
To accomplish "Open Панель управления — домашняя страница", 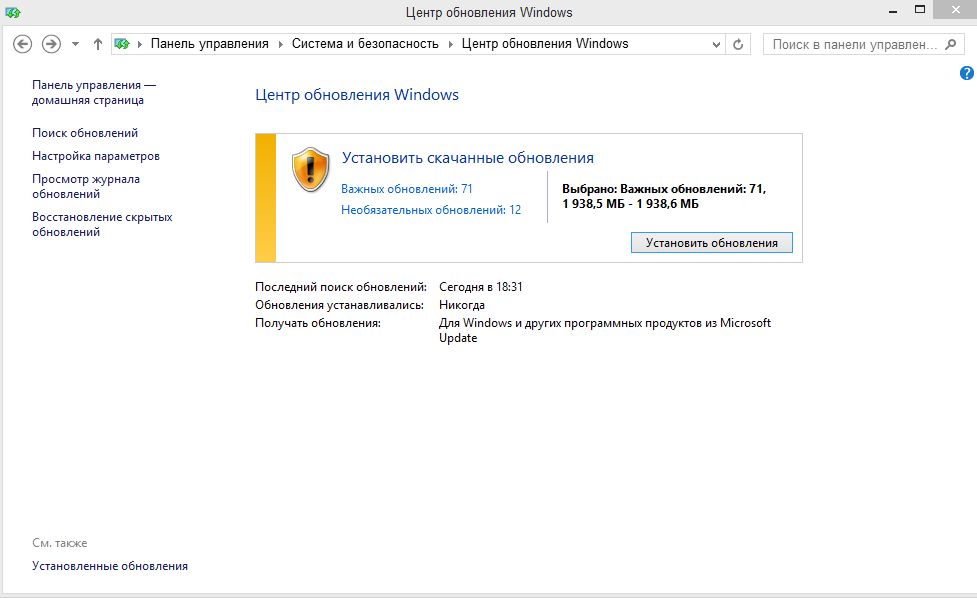I will 93,92.
